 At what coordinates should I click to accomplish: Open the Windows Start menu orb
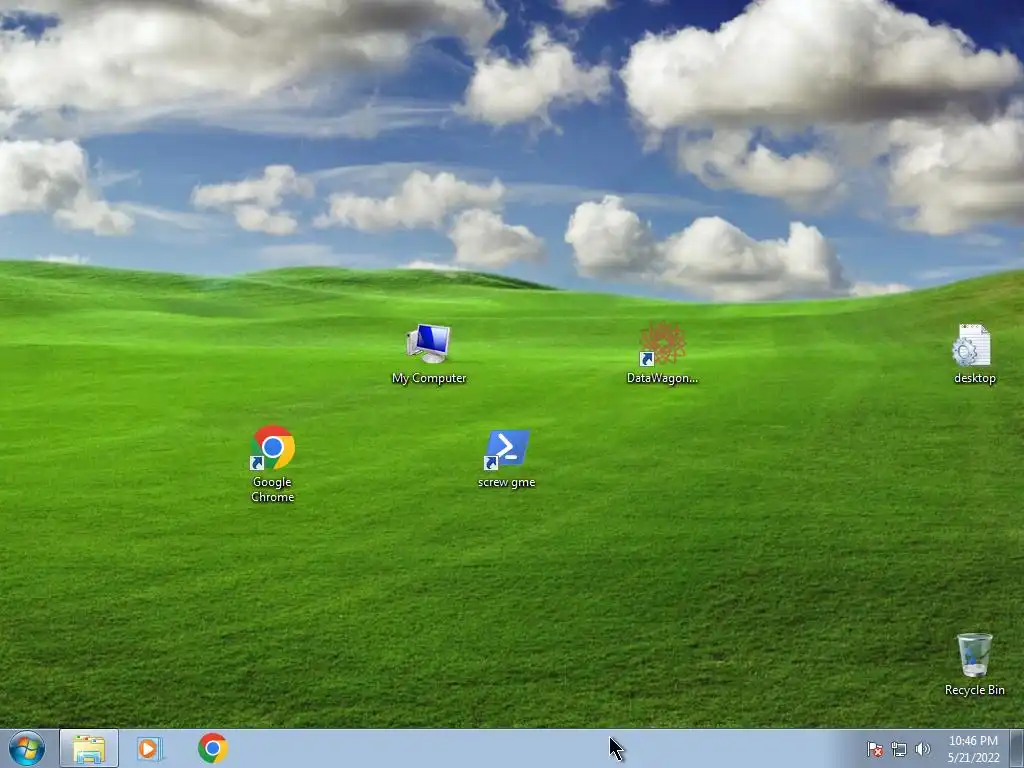pos(27,748)
